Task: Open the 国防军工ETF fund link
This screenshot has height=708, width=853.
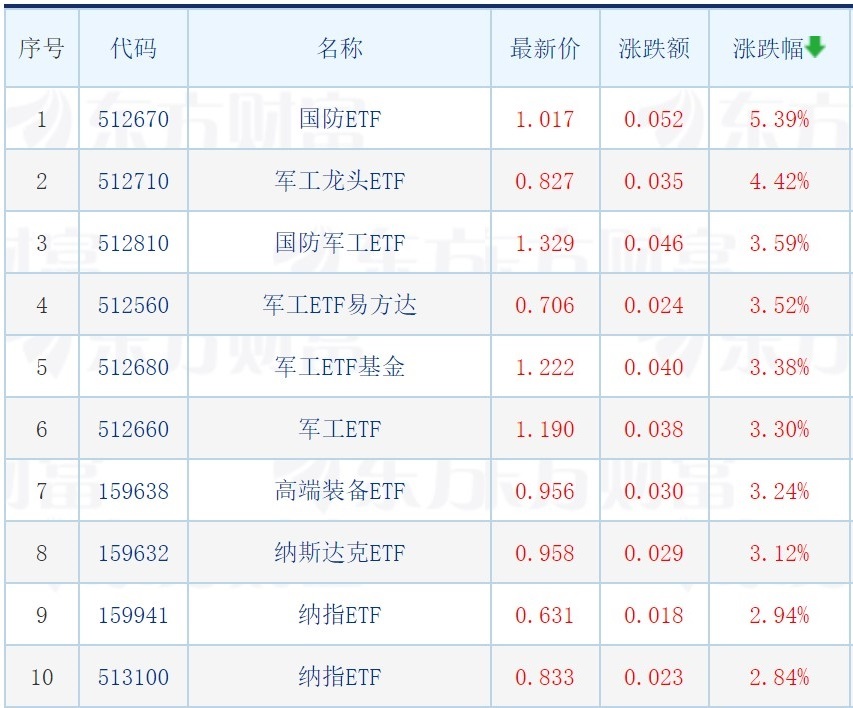Action: pos(339,243)
